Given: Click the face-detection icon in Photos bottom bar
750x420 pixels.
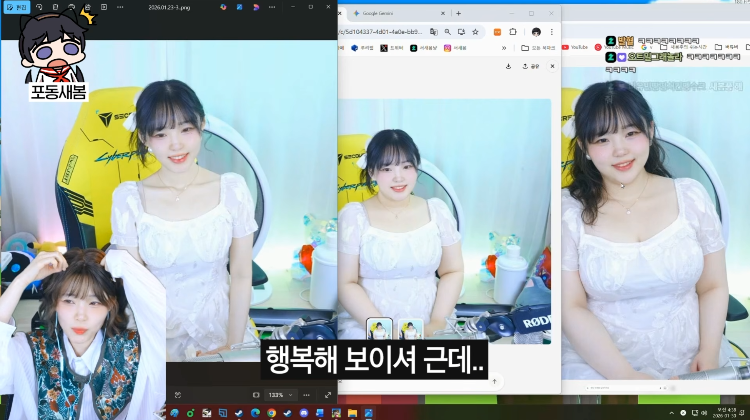Looking at the screenshot, I should 177,395.
